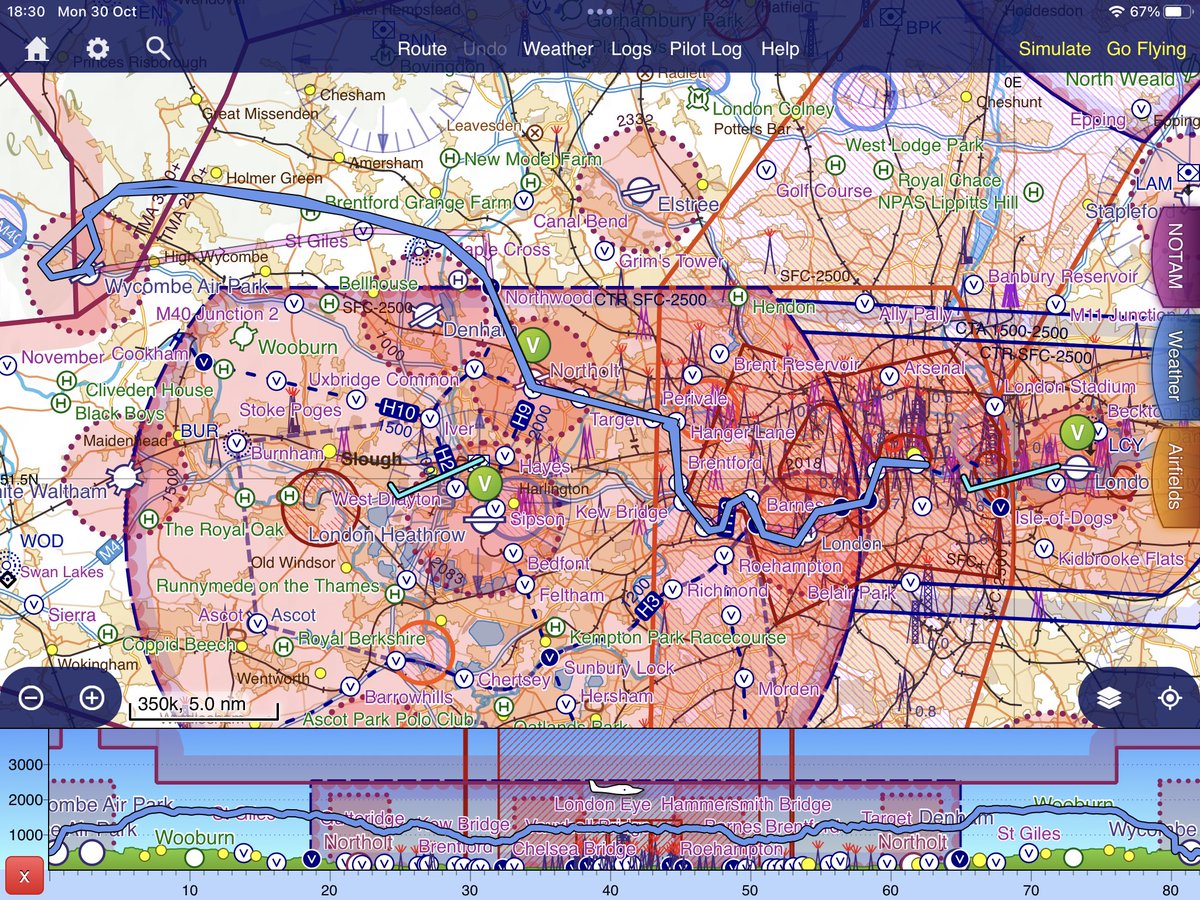Tap the three-dot multitasking indicator
Screen dimensions: 1200x900
point(600,12)
